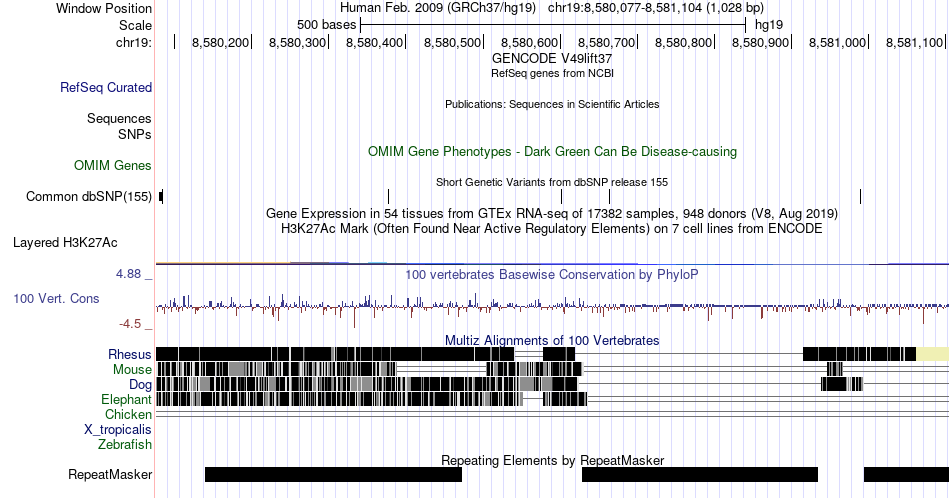Open the OMIM Gene Phenotypes track title
Screen dimensions: 950x498
[553, 151]
